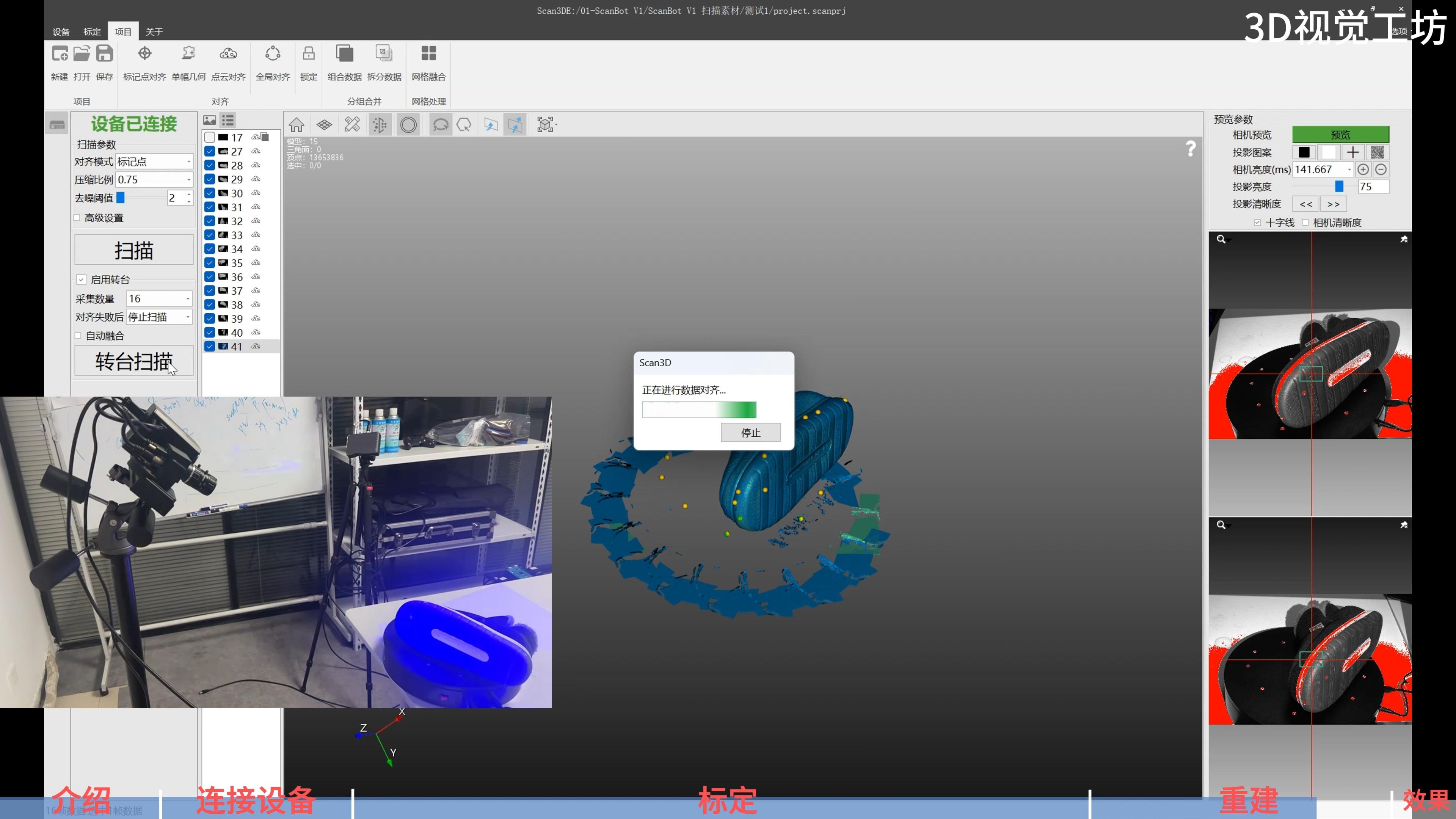1456x819 pixels.
Task: Toggle 自动融合 auto fusion option
Action: click(78, 335)
